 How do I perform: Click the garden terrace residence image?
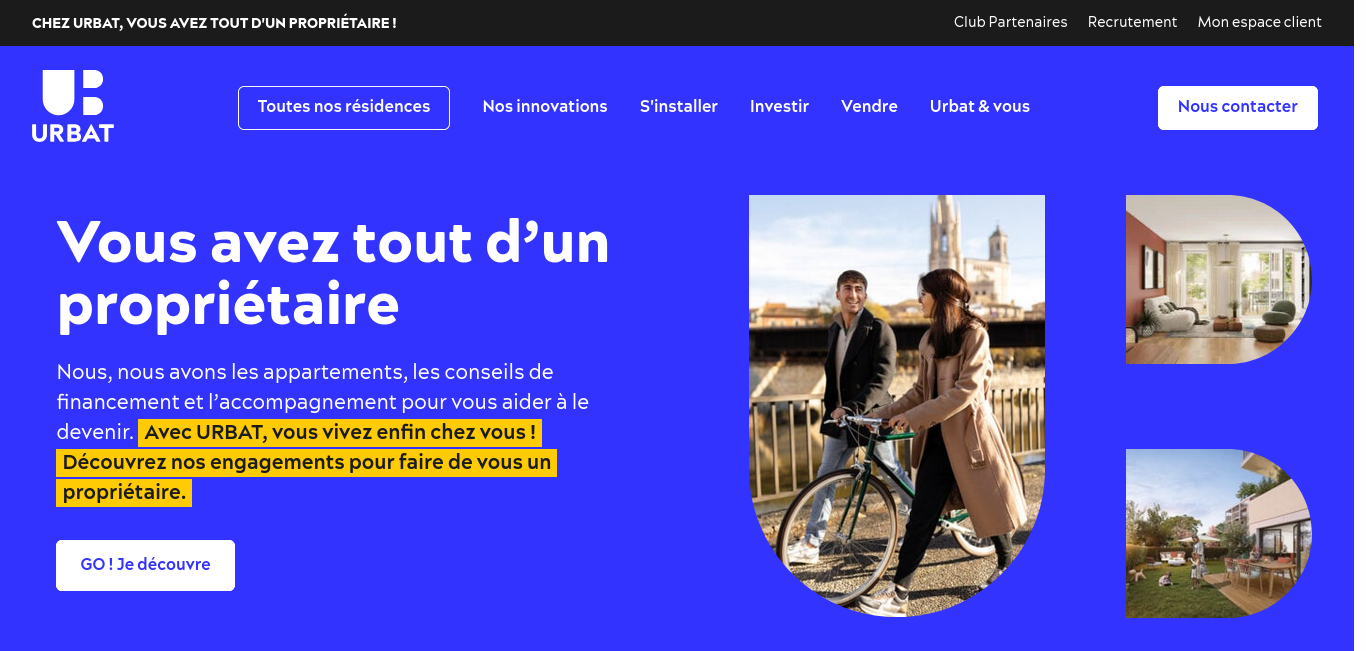point(1218,533)
